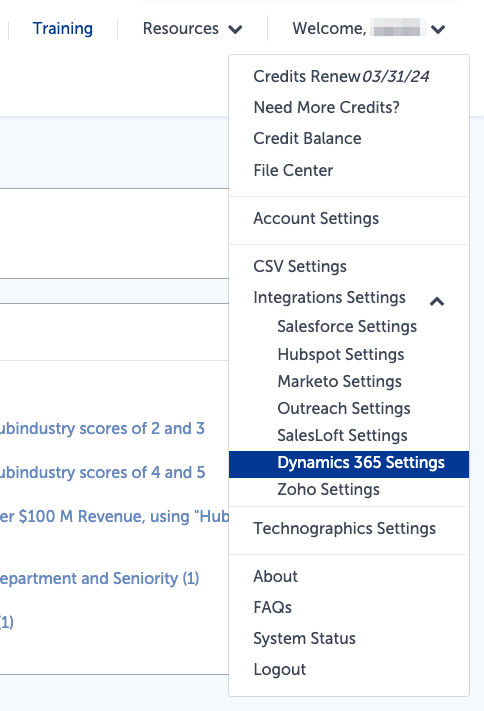Click the Resources chevron icon
Viewport: 484px width, 711px height.
click(x=235, y=30)
